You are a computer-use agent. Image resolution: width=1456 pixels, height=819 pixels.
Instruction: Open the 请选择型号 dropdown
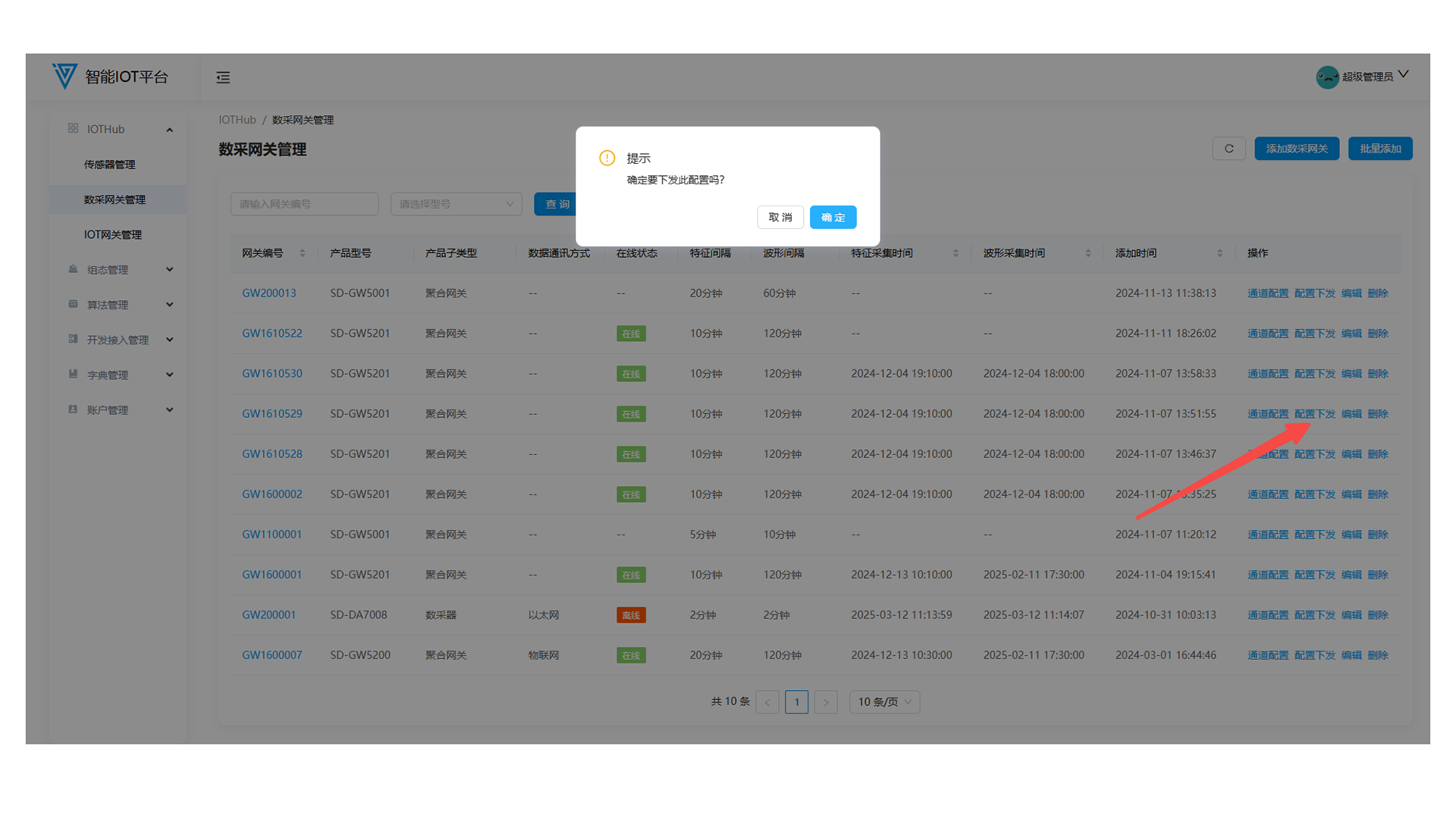pyautogui.click(x=456, y=204)
